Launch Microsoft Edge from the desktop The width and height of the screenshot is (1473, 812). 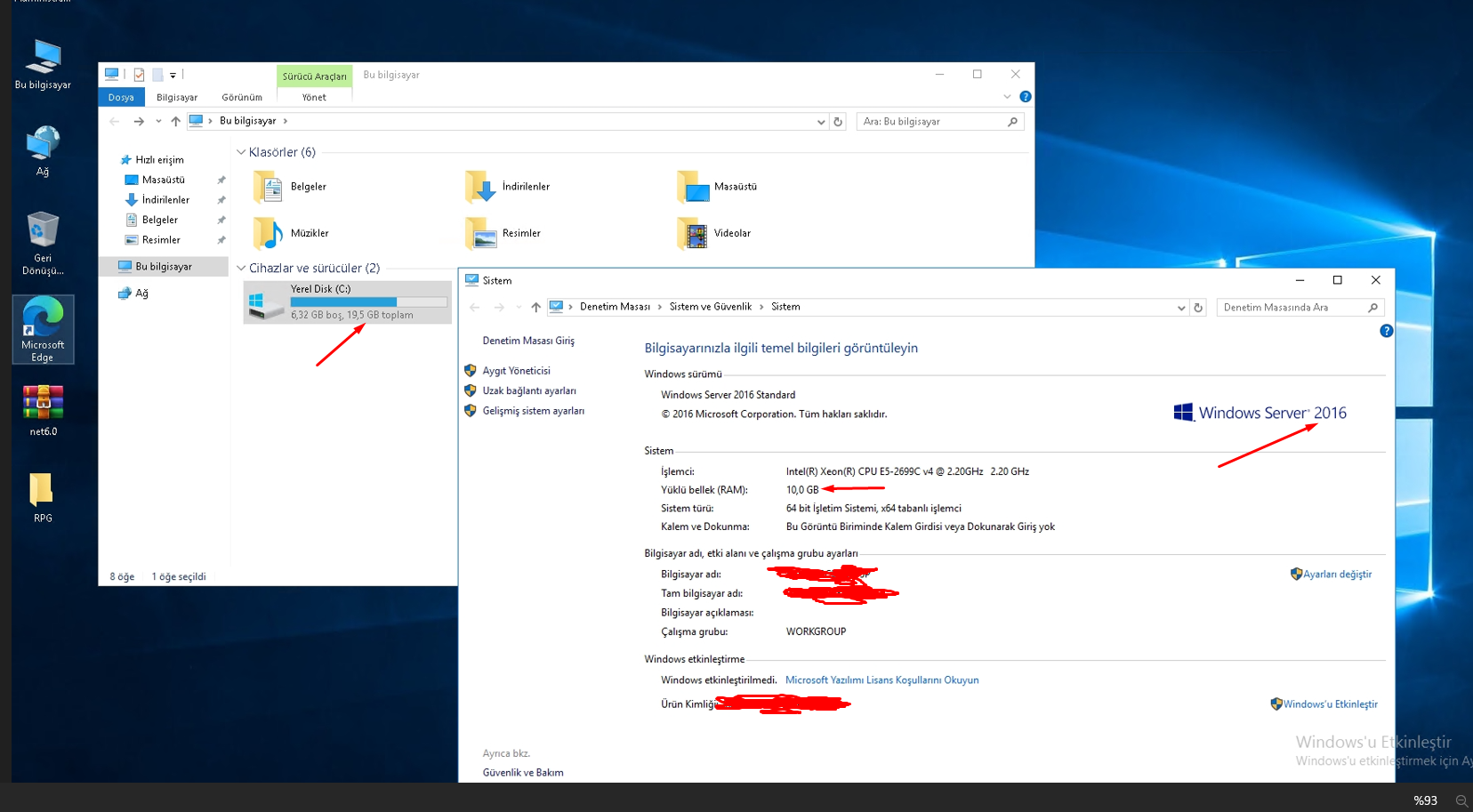coord(43,330)
